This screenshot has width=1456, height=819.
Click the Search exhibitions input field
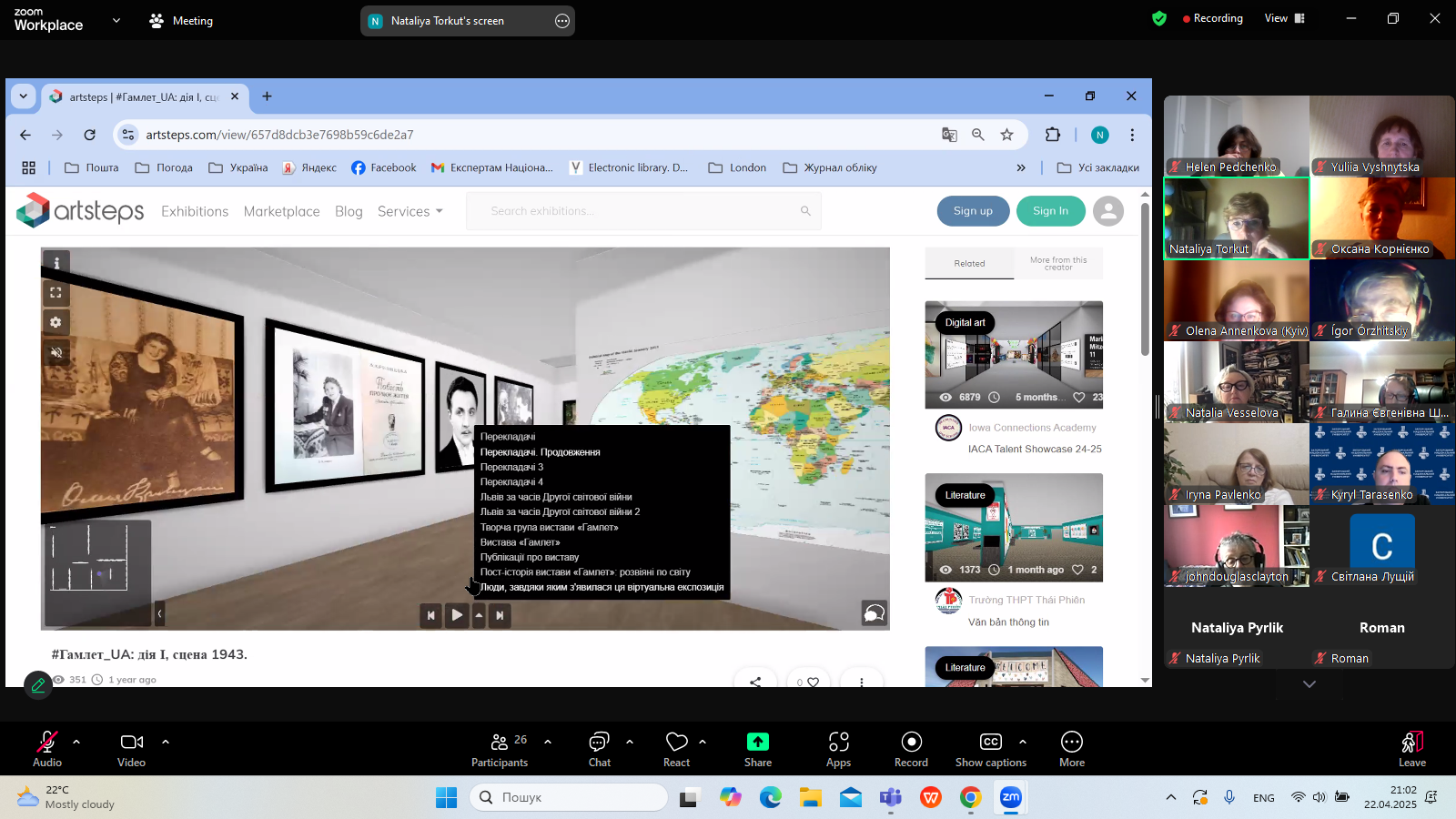(637, 211)
